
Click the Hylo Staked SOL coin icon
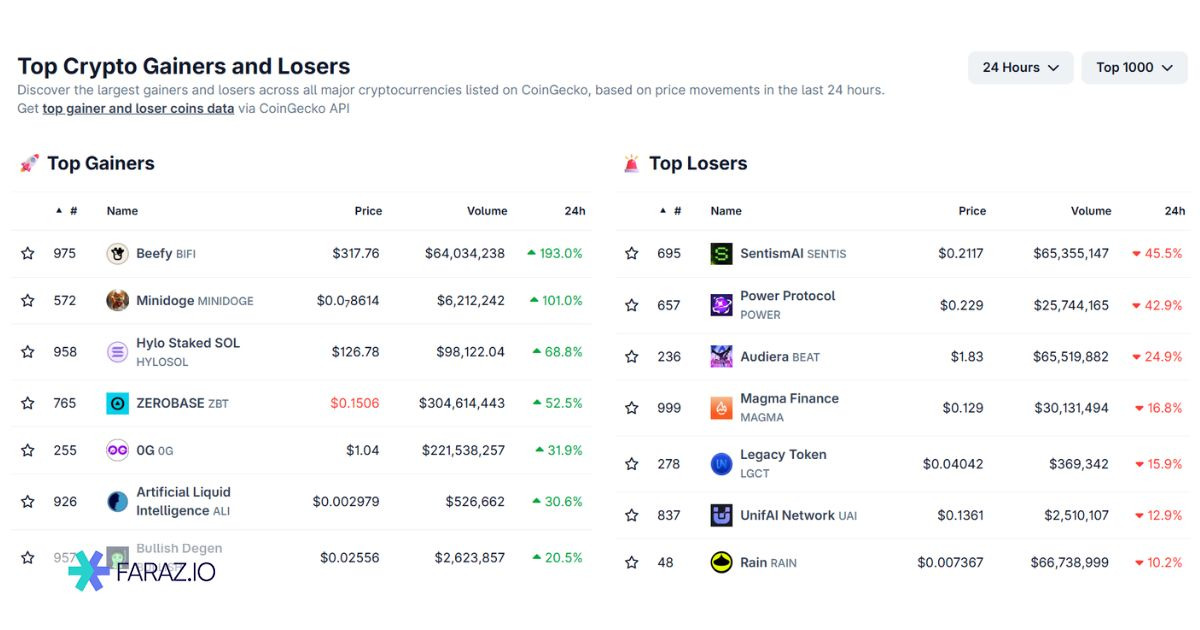click(117, 351)
